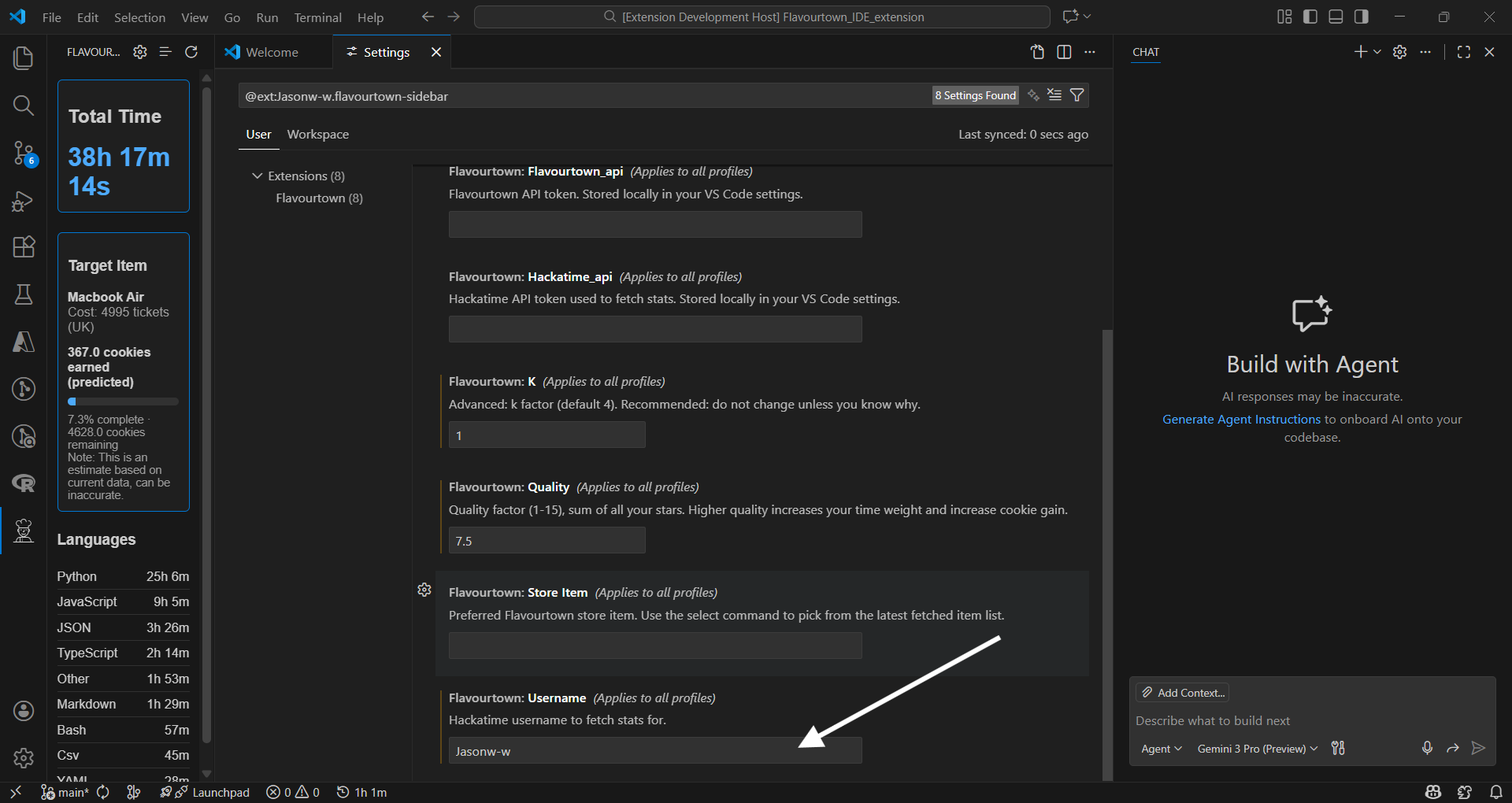Click main* branch in status bar
This screenshot has height=803, width=1512.
65,792
